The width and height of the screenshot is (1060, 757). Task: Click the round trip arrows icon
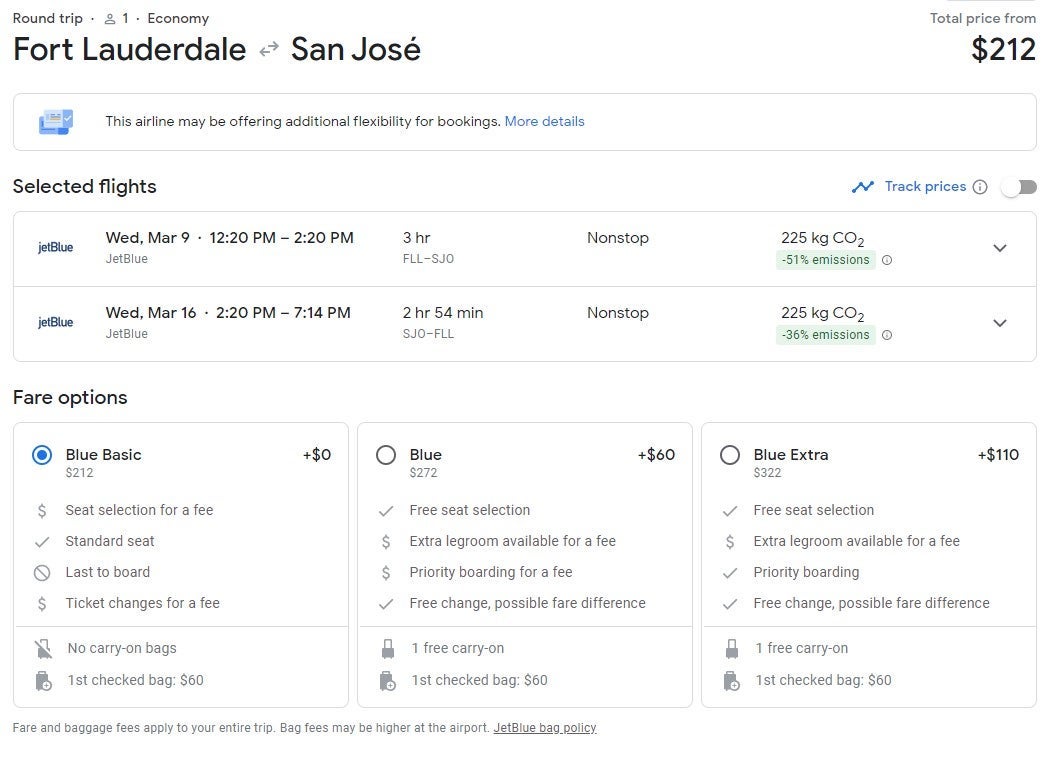(268, 50)
